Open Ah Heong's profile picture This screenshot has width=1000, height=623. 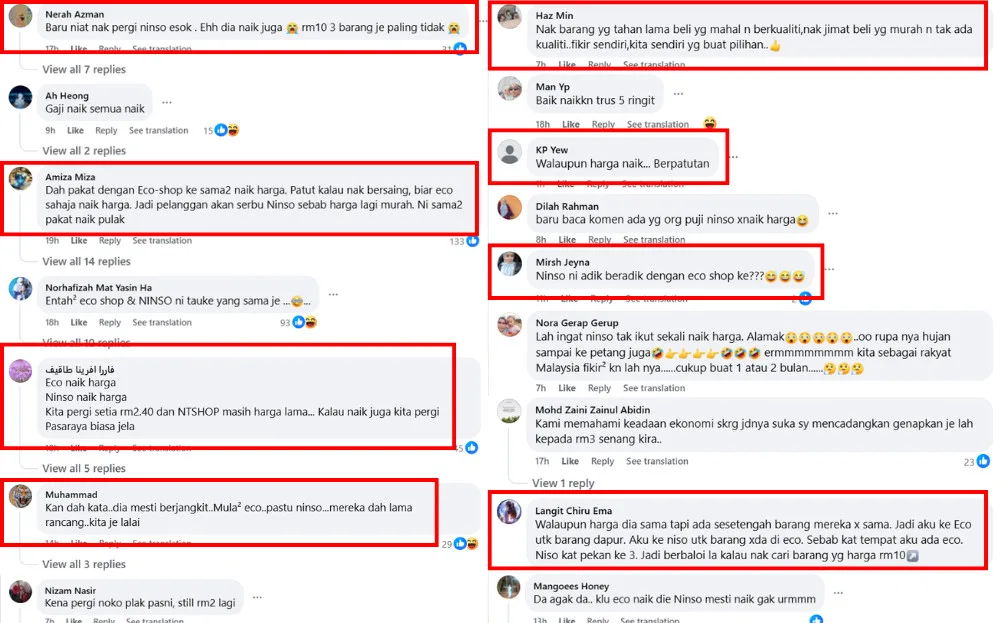tap(21, 97)
